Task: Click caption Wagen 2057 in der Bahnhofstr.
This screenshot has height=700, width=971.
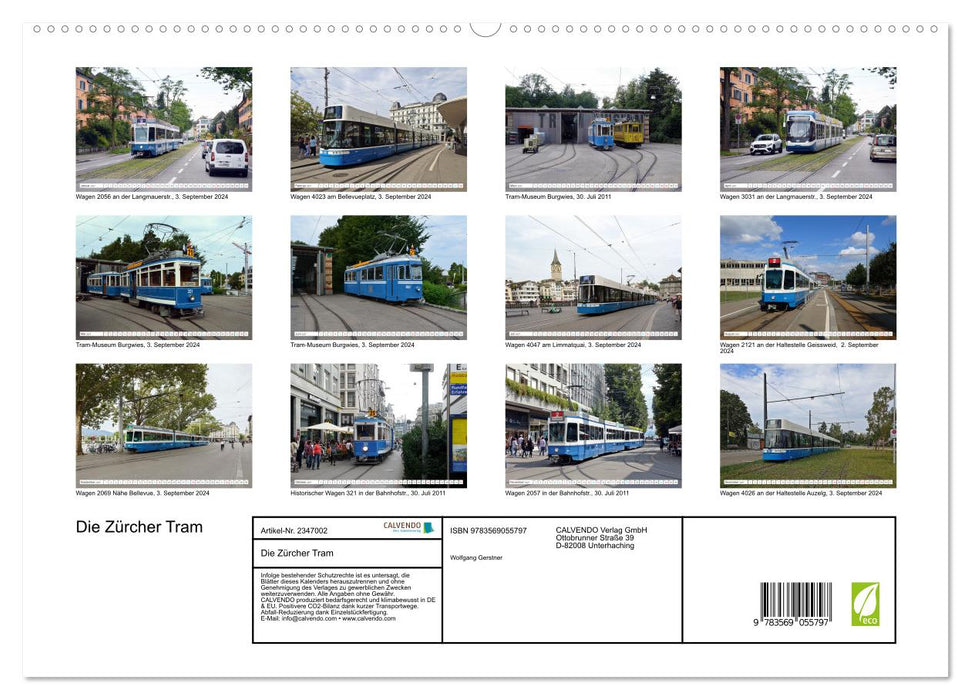Action: [x=567, y=494]
